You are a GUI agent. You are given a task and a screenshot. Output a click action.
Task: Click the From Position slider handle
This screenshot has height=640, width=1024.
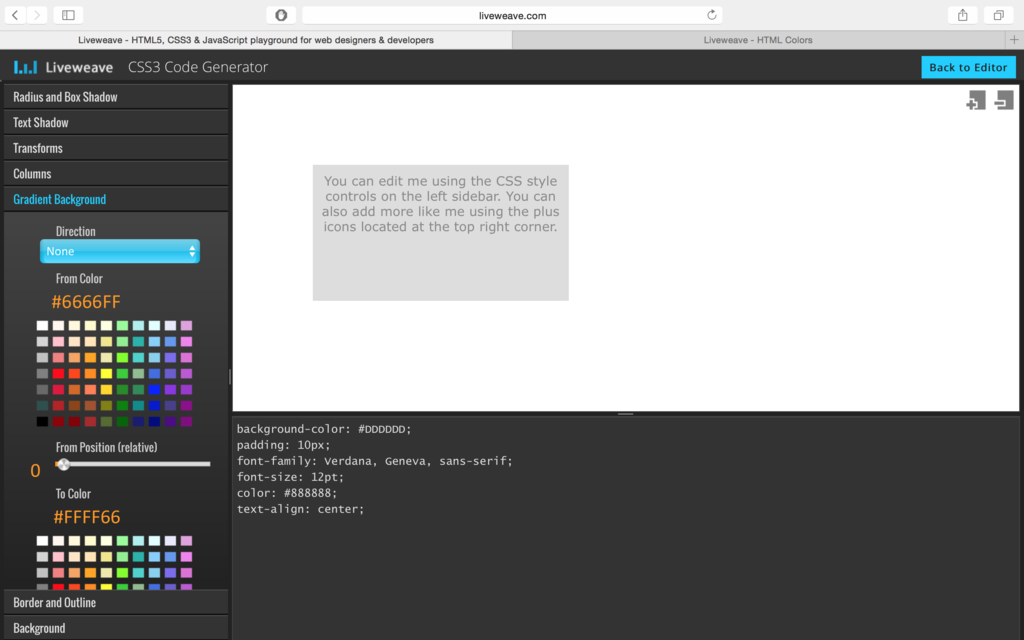point(63,464)
